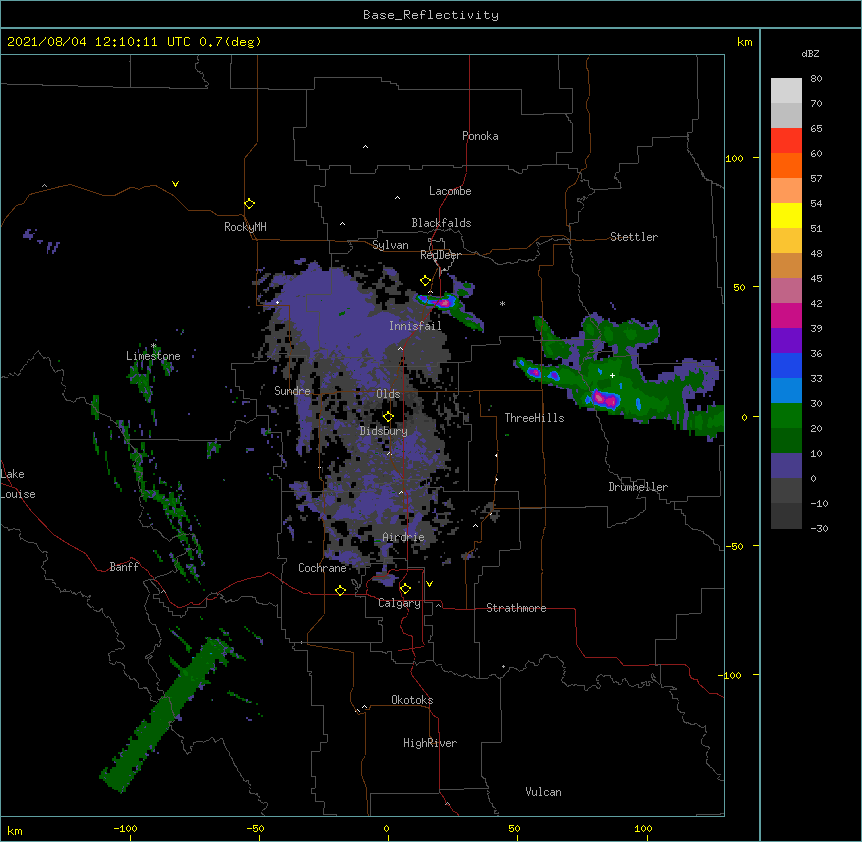Click the 65 value in the dBZ legend
The image size is (862, 842).
pyautogui.click(x=816, y=129)
